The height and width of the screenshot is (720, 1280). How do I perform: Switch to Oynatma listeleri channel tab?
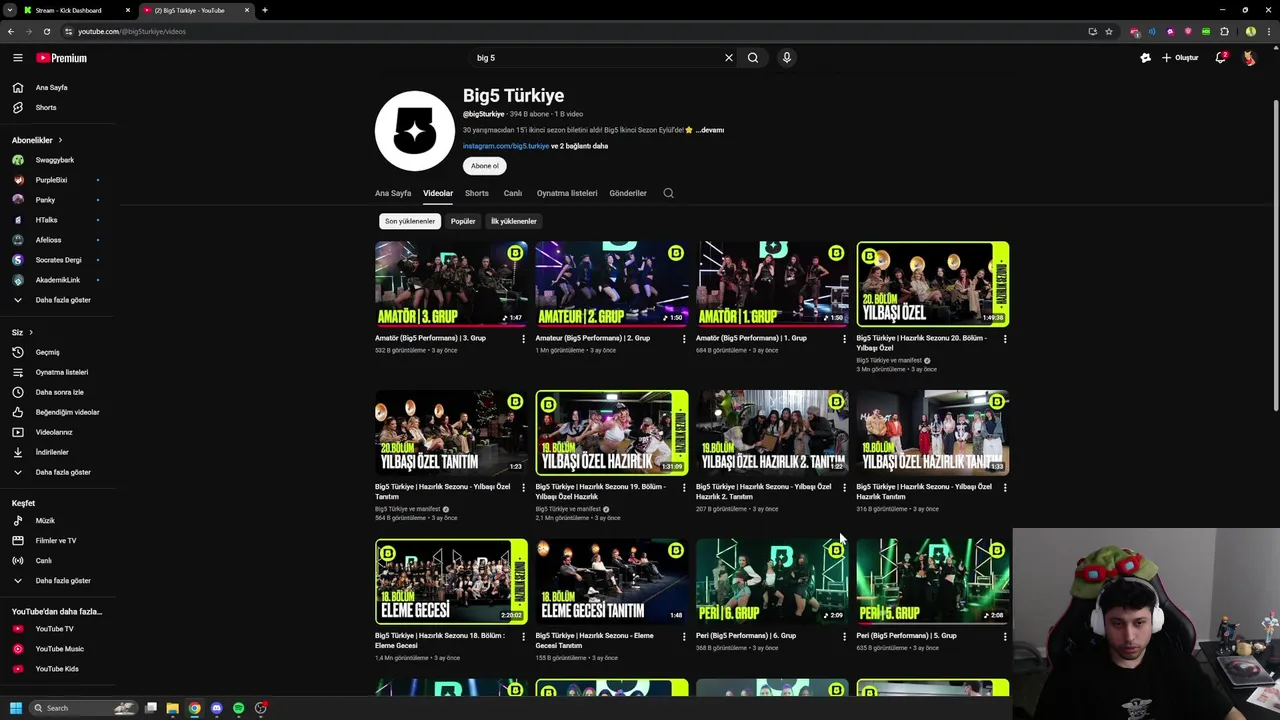coord(567,193)
